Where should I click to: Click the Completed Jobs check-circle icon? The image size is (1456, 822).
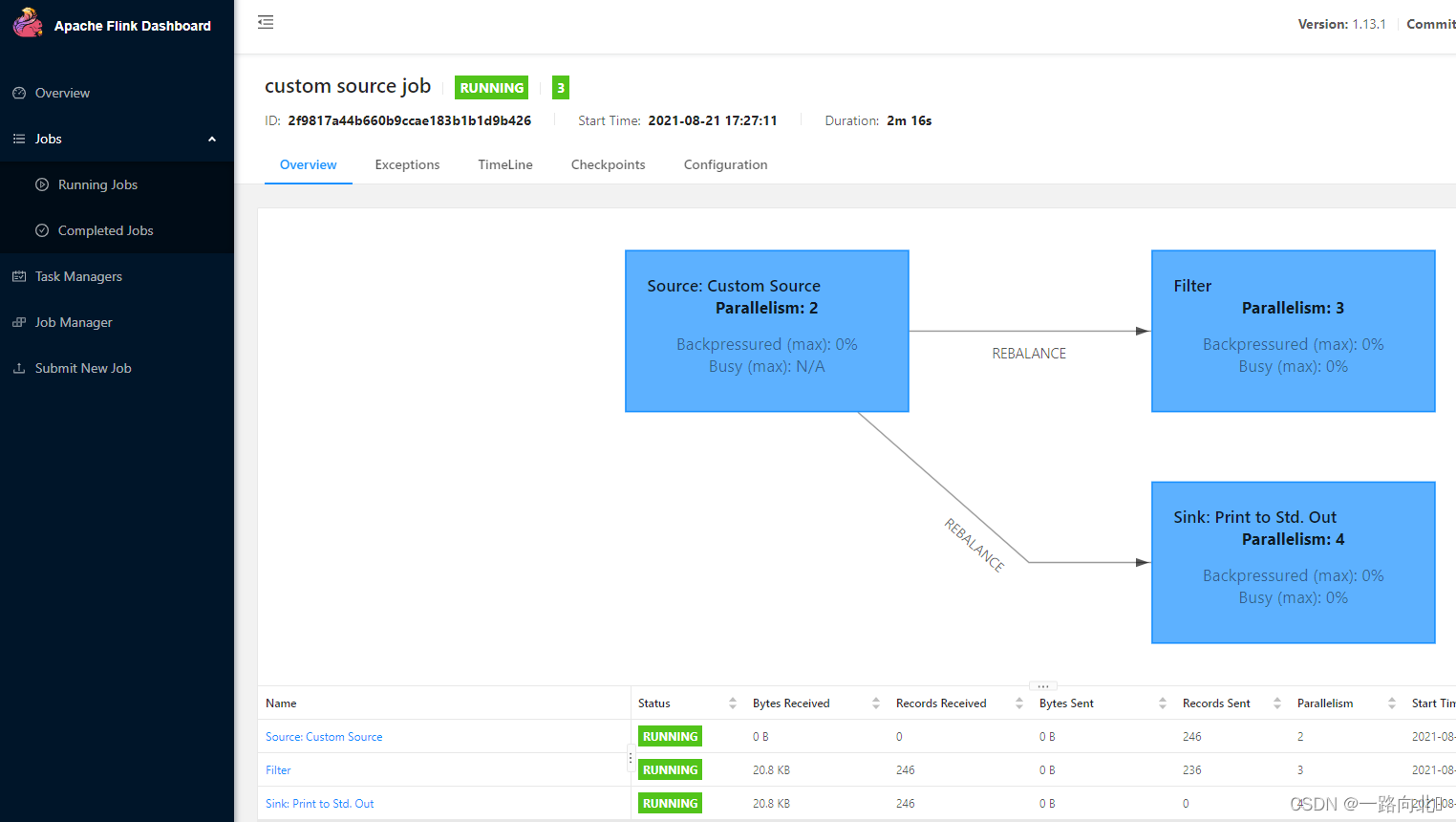[x=42, y=230]
